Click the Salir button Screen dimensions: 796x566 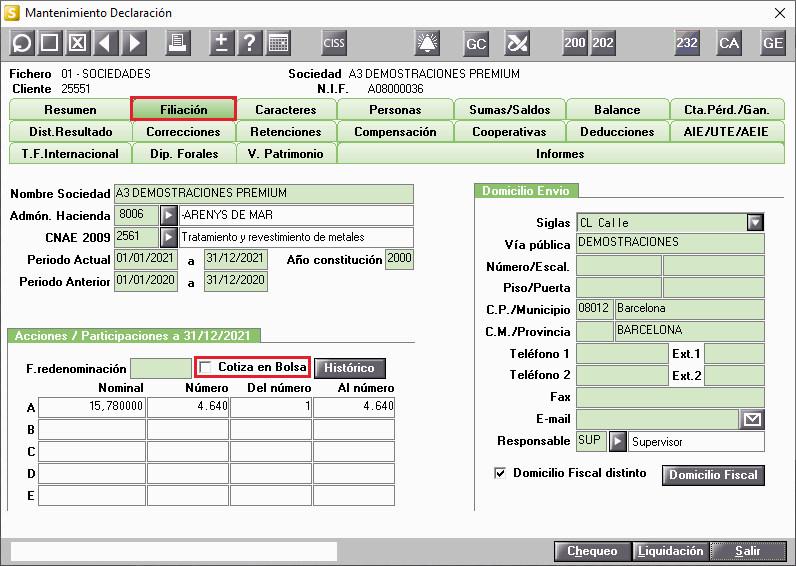(x=747, y=551)
